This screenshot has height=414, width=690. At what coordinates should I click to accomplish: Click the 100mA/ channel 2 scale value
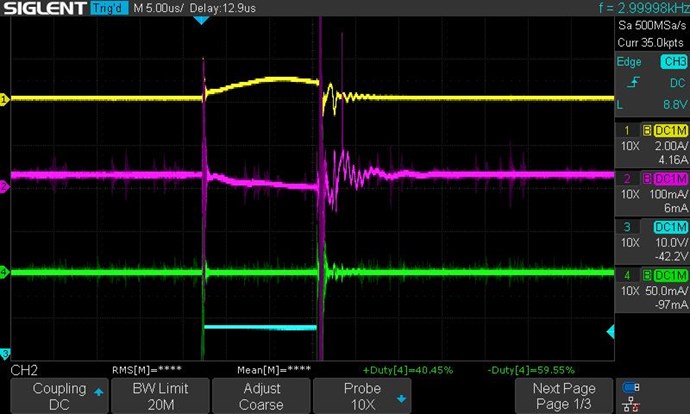coord(668,194)
